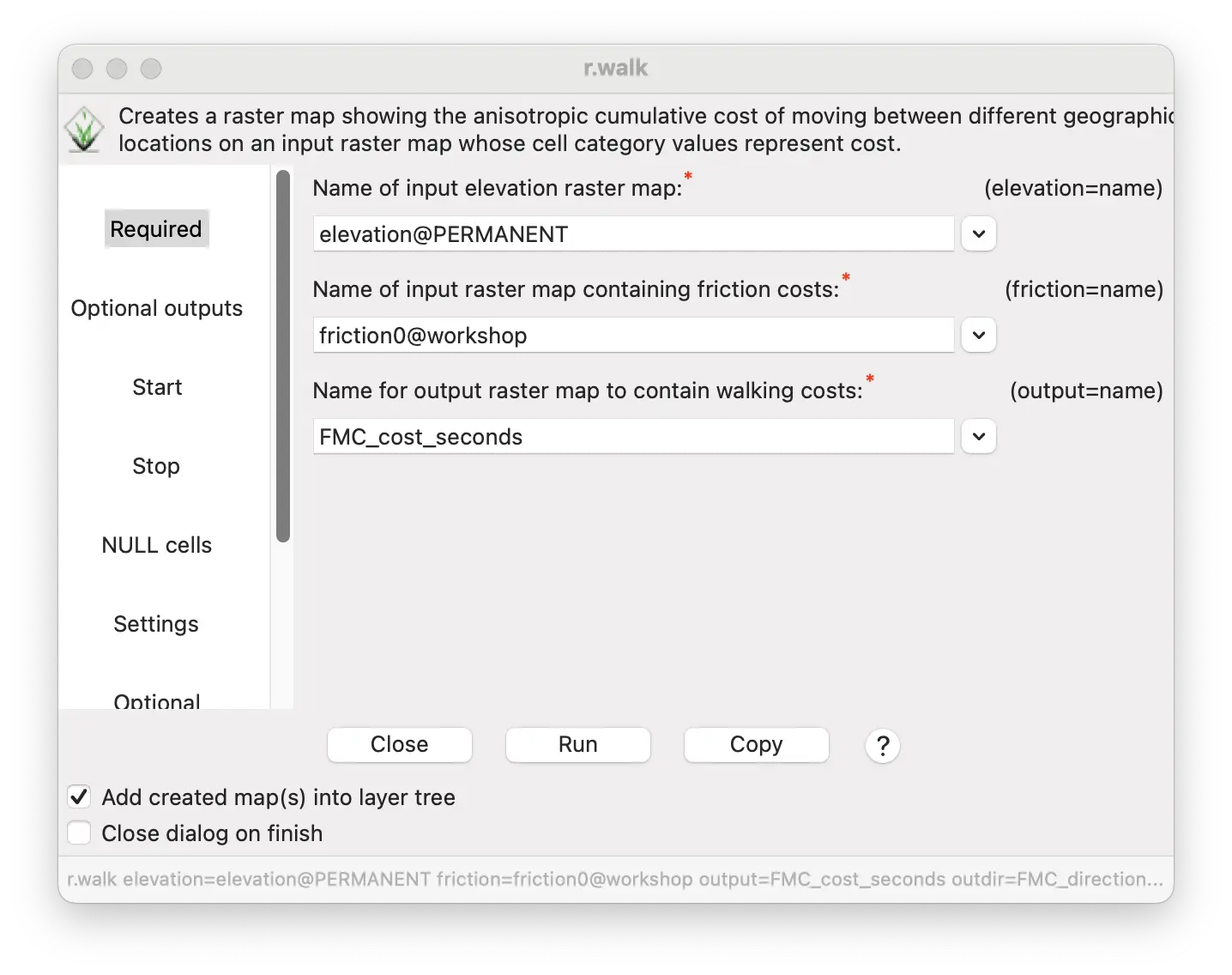Click the r.walk window title
This screenshot has width=1232, height=975.
click(x=616, y=68)
